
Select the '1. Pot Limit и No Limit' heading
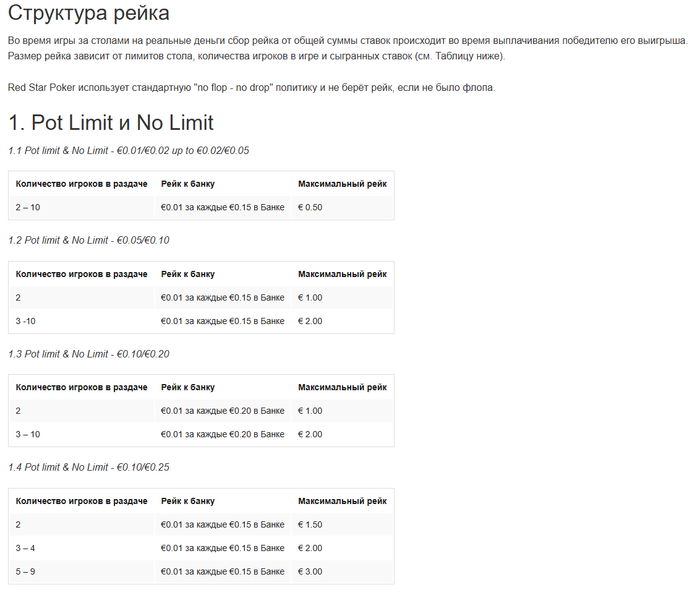pyautogui.click(x=111, y=122)
